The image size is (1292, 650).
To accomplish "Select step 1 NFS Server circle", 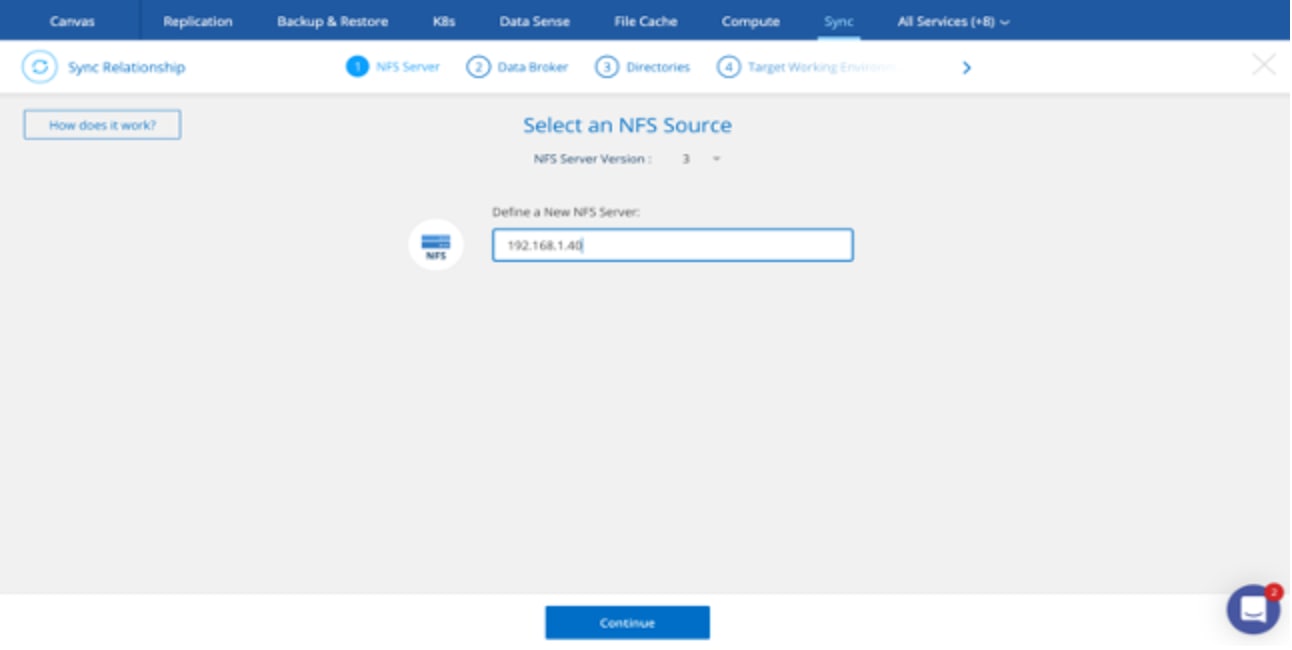I will (357, 67).
